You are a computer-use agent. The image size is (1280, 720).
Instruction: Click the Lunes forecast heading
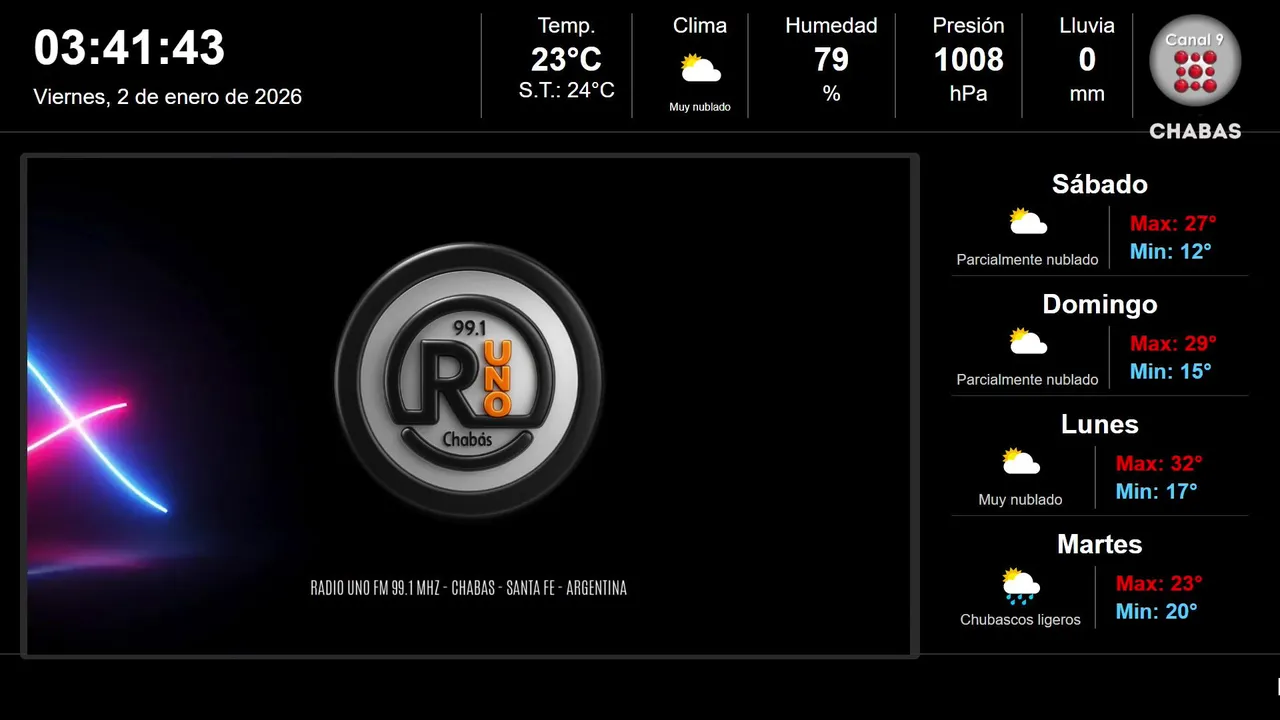[1100, 424]
